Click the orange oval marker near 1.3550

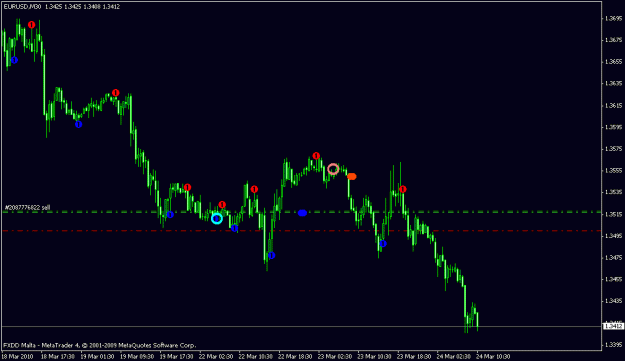coord(352,177)
